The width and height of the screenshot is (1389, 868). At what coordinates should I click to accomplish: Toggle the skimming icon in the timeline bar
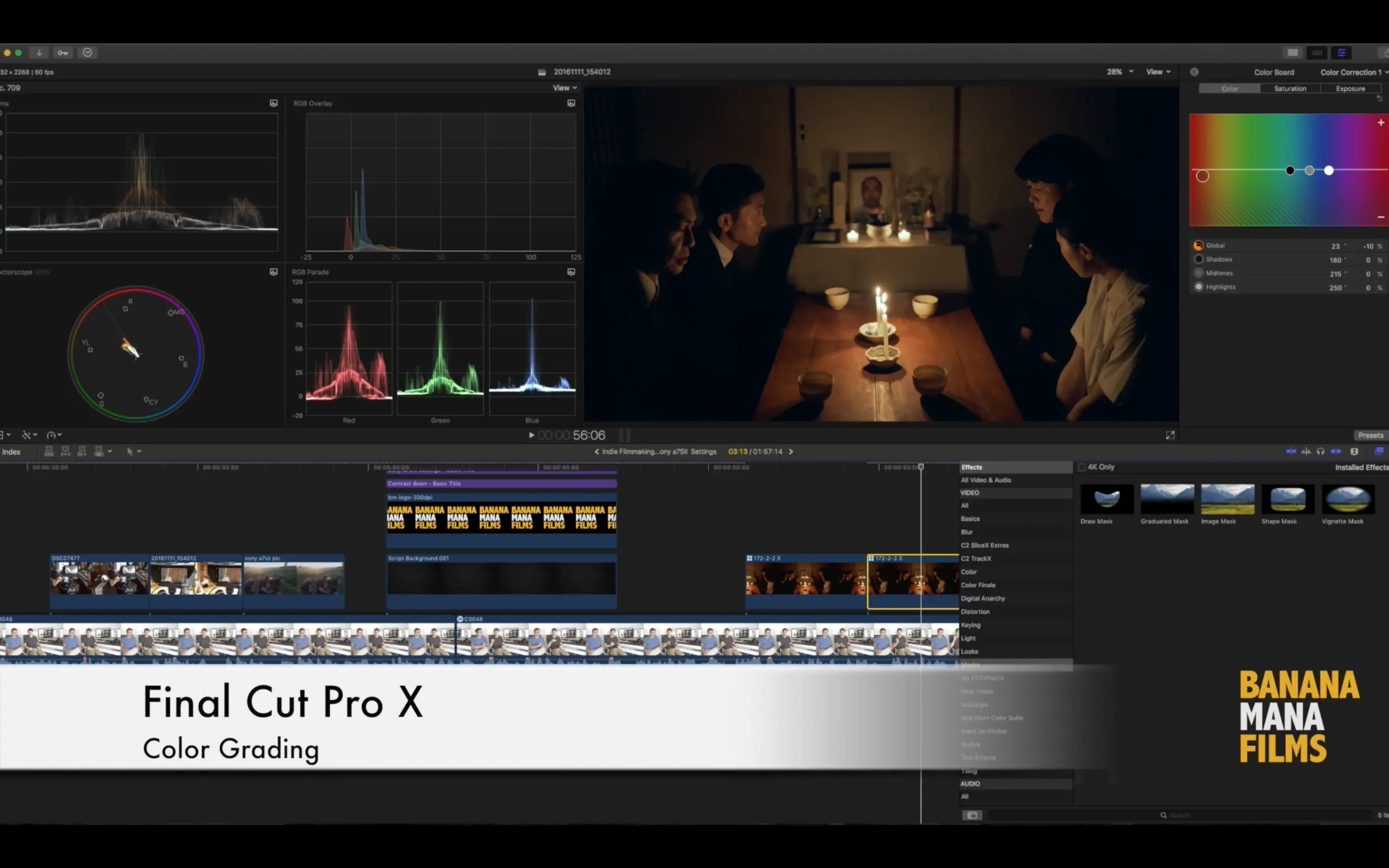click(1291, 451)
